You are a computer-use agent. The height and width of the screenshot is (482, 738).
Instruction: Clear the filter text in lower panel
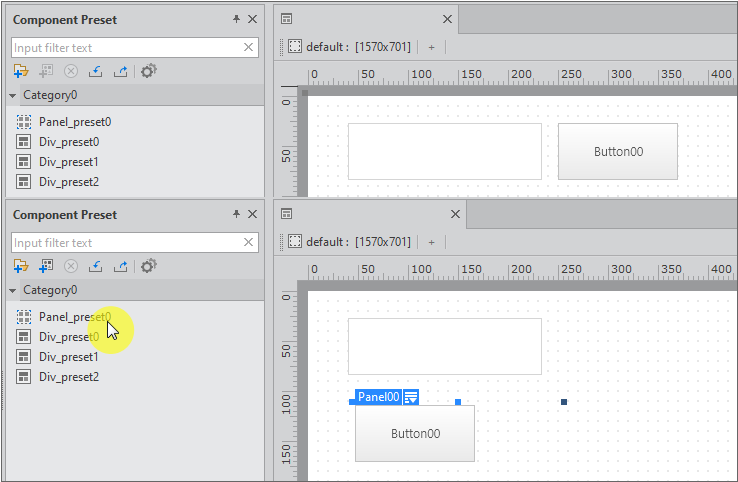click(x=249, y=242)
